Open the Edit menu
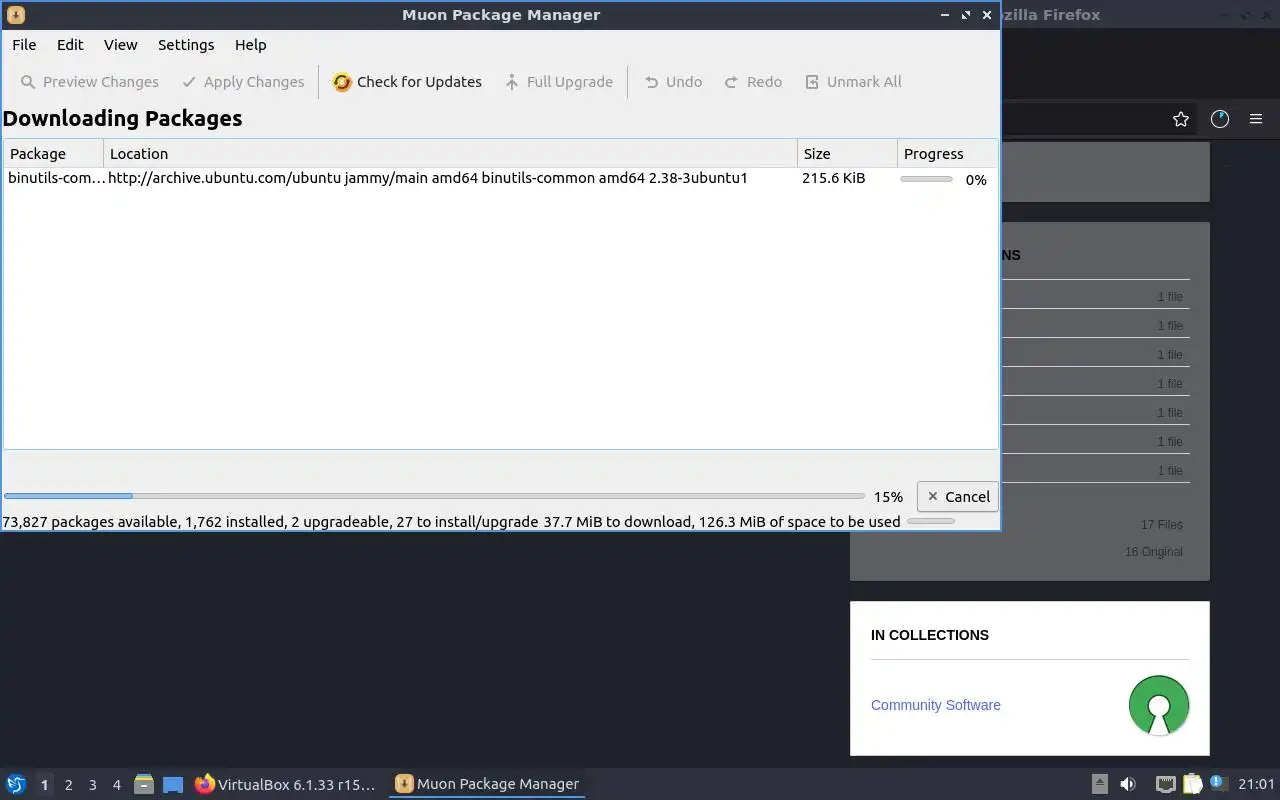 [x=70, y=45]
